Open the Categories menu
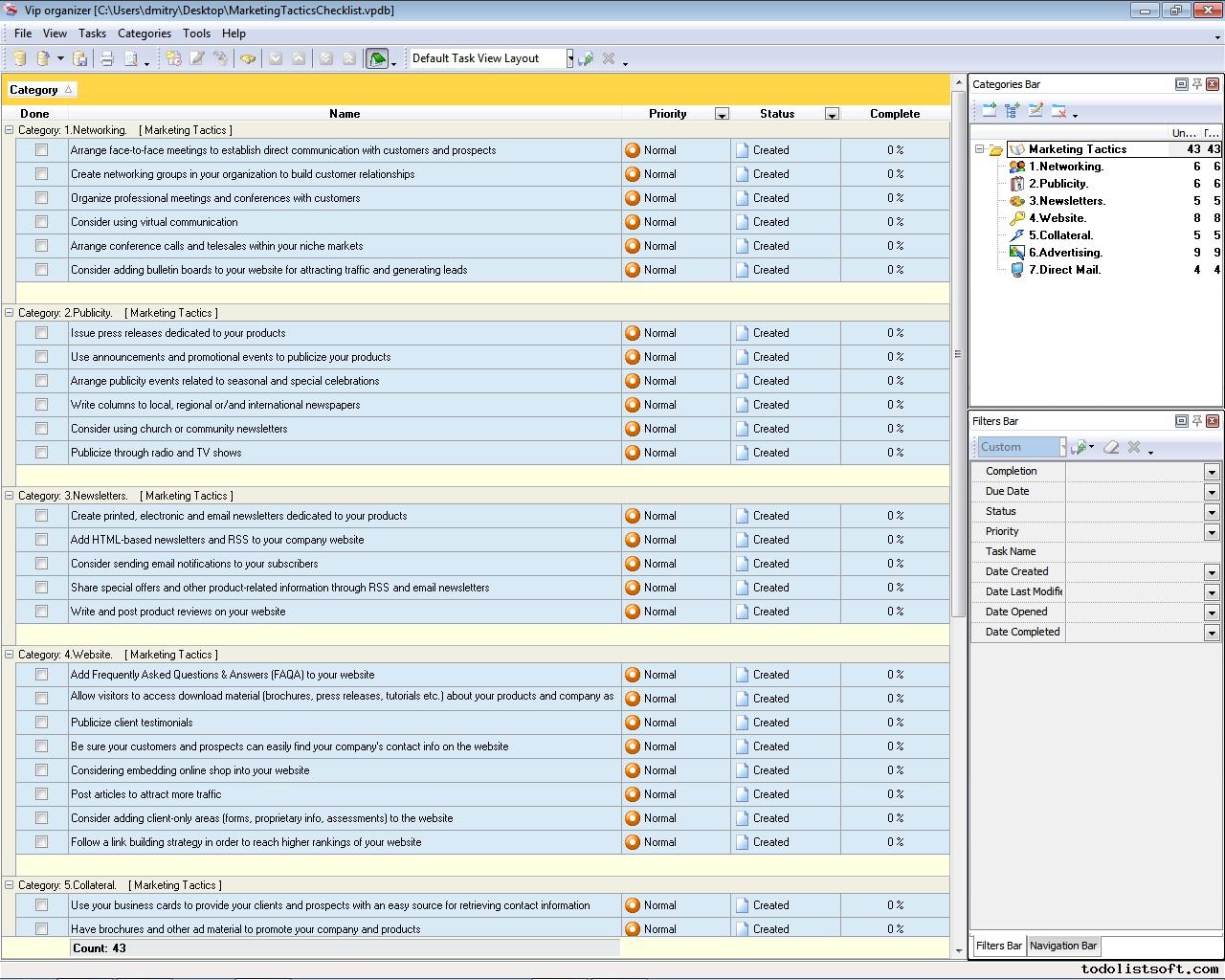This screenshot has height=980, width=1225. [x=144, y=33]
